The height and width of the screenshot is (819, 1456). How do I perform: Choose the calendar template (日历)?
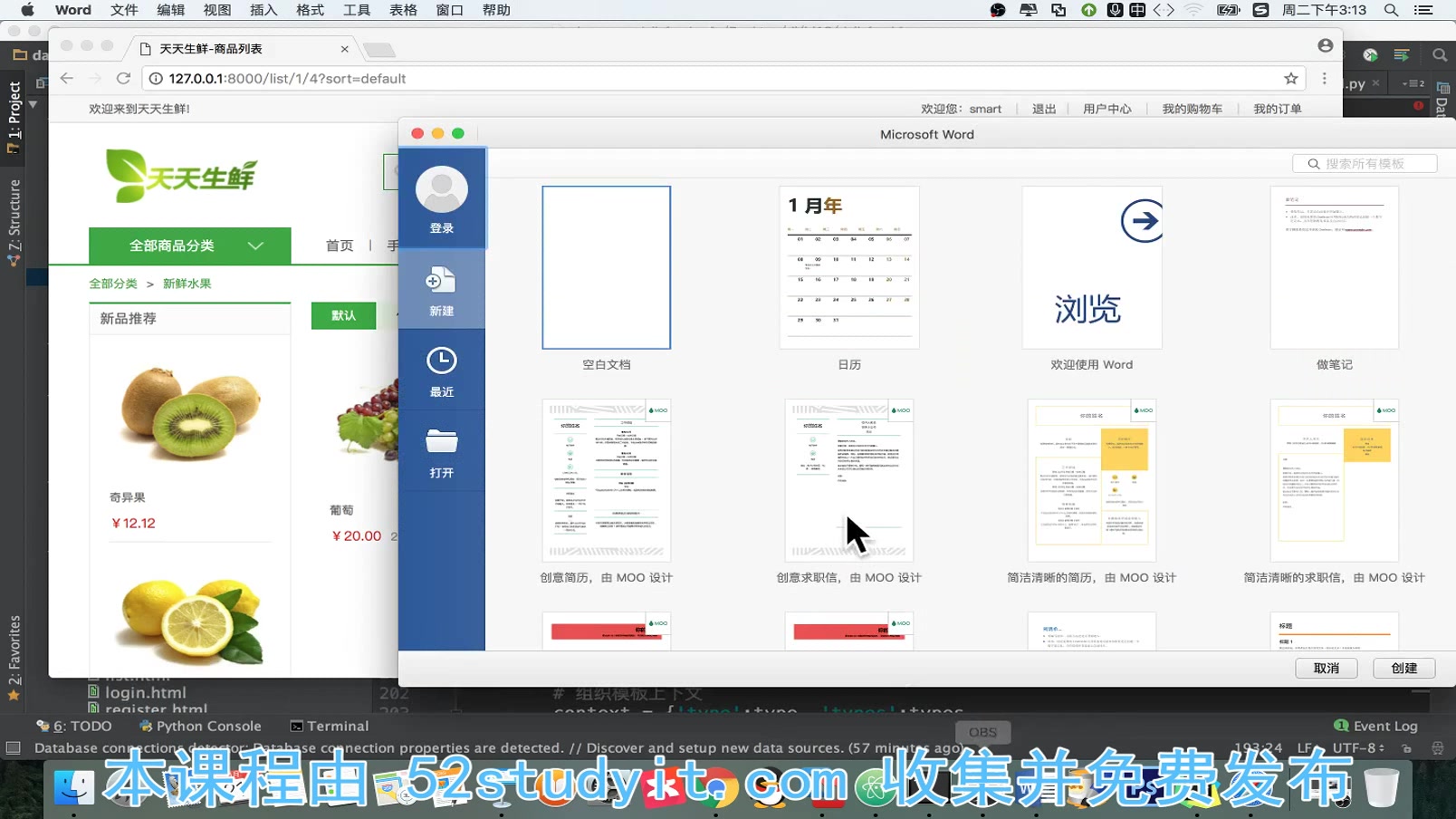coord(849,267)
